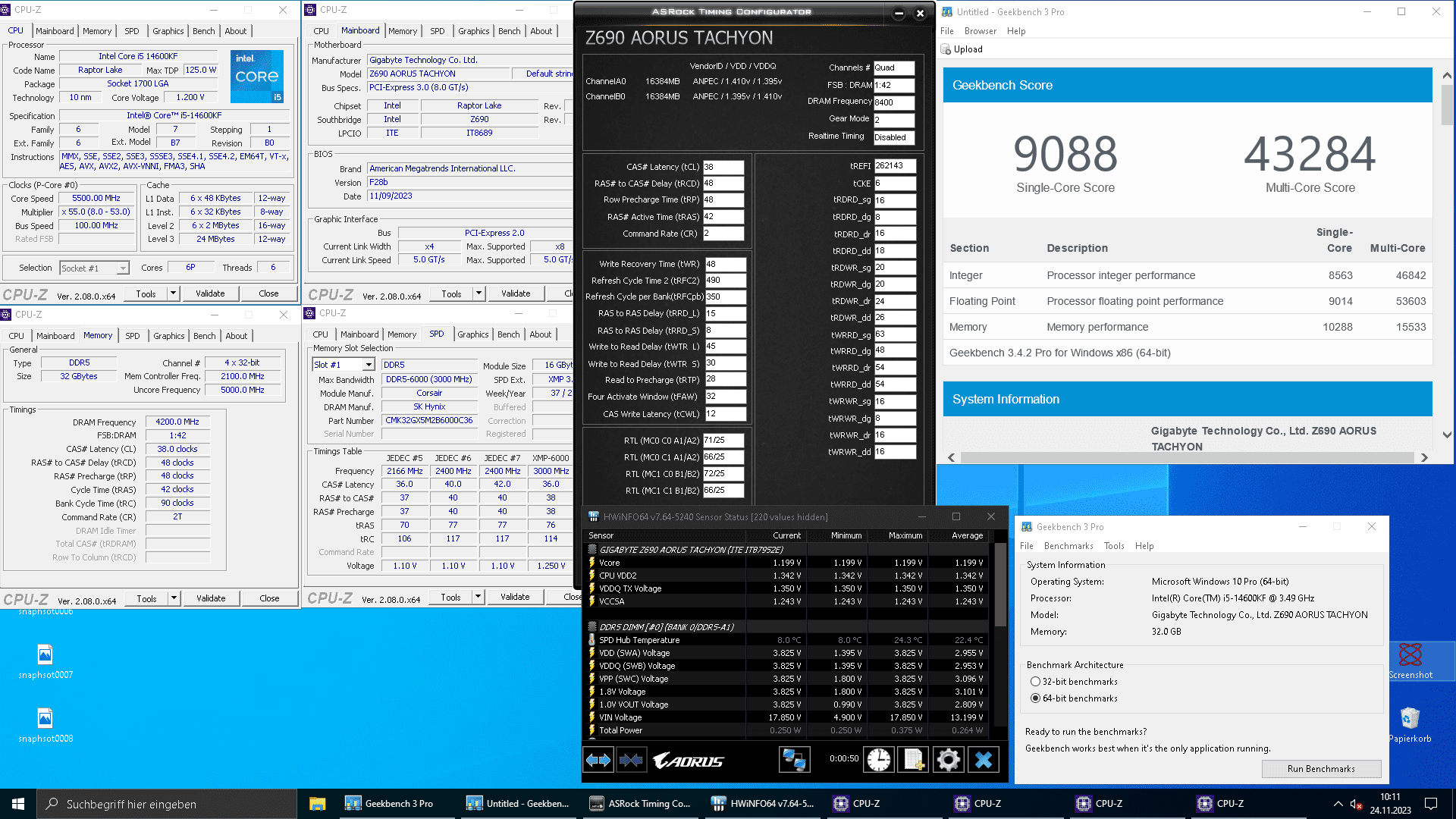The width and height of the screenshot is (1456, 819).
Task: Click GIGABYTE Z690 sensor group chip icon
Action: click(592, 550)
